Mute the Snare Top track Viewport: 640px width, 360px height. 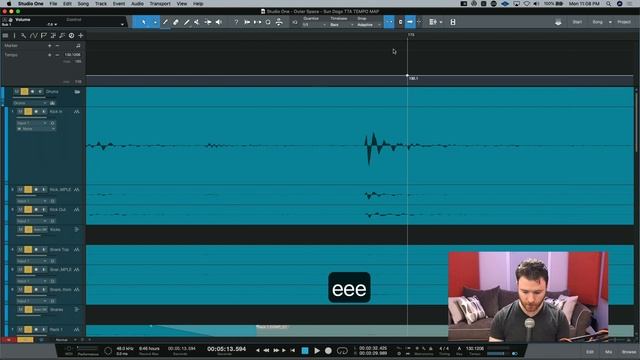tap(20, 250)
